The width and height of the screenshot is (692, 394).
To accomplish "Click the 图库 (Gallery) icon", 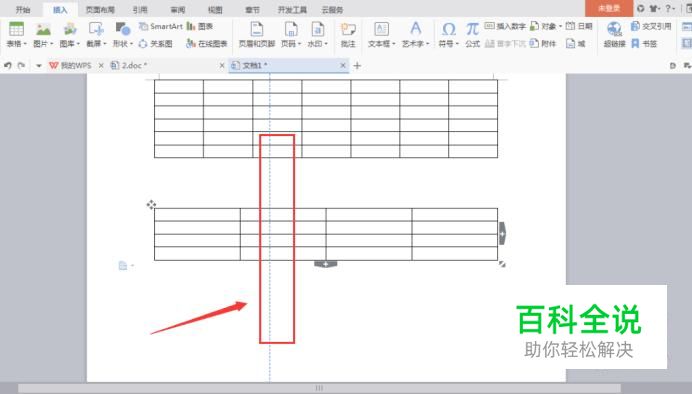I will (x=70, y=29).
